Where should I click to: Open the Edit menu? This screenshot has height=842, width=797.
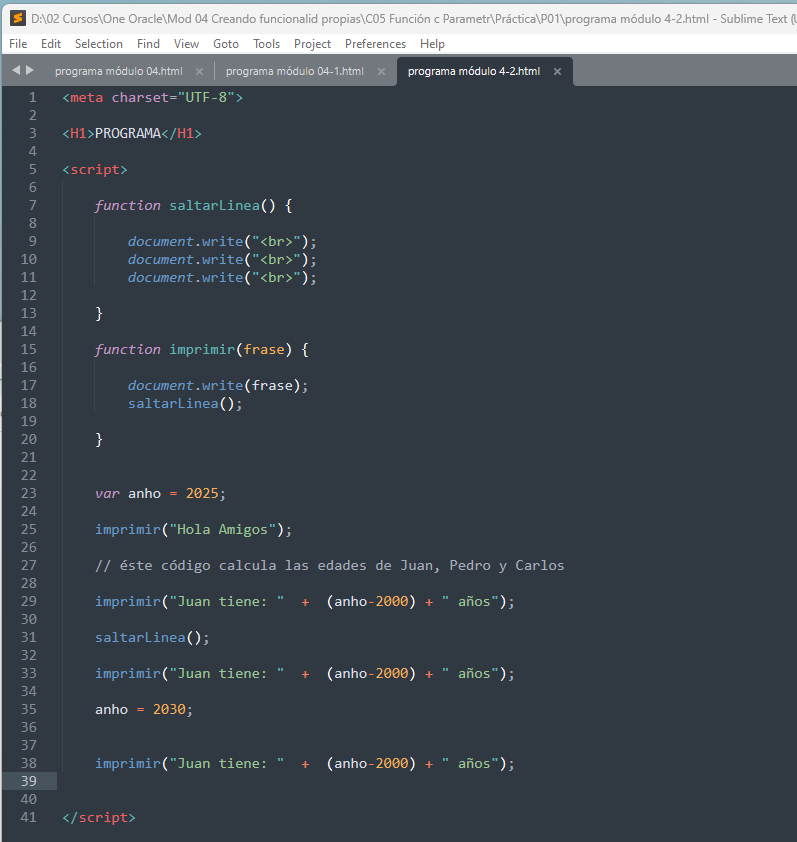point(50,44)
